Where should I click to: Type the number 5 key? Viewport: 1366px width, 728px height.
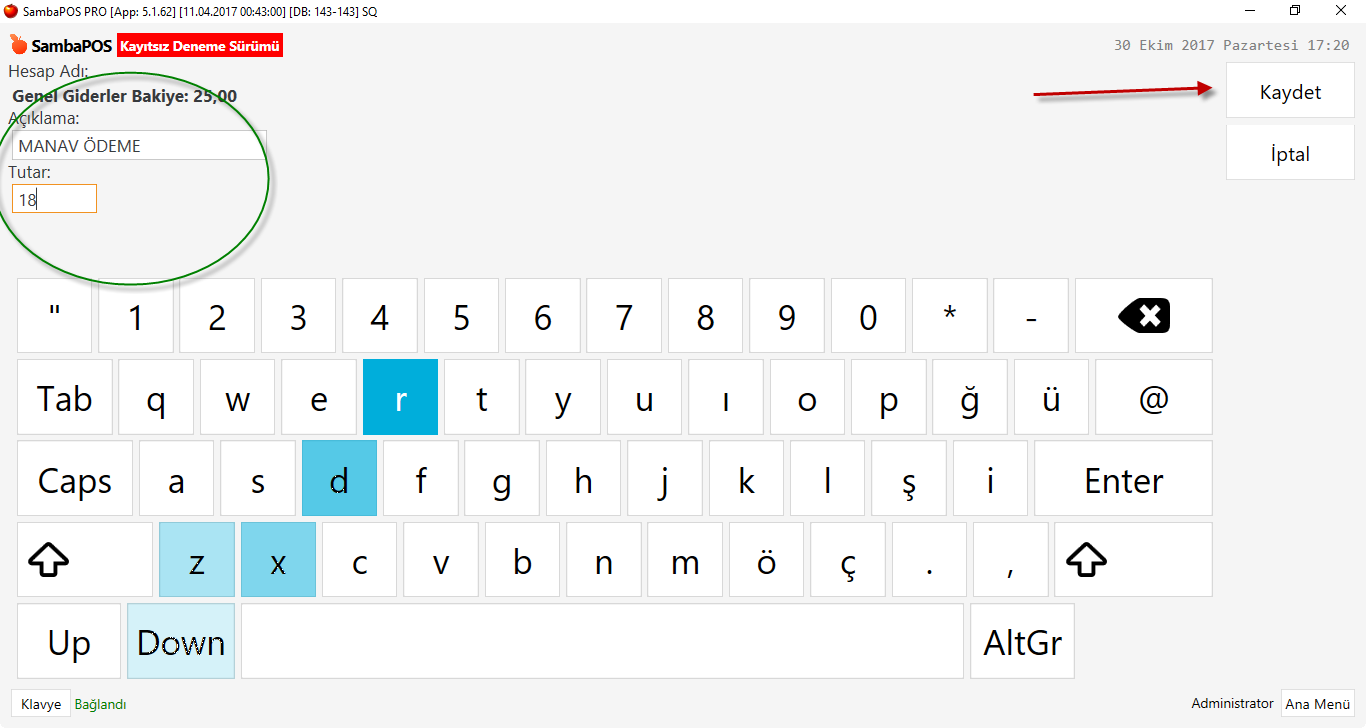coord(461,317)
